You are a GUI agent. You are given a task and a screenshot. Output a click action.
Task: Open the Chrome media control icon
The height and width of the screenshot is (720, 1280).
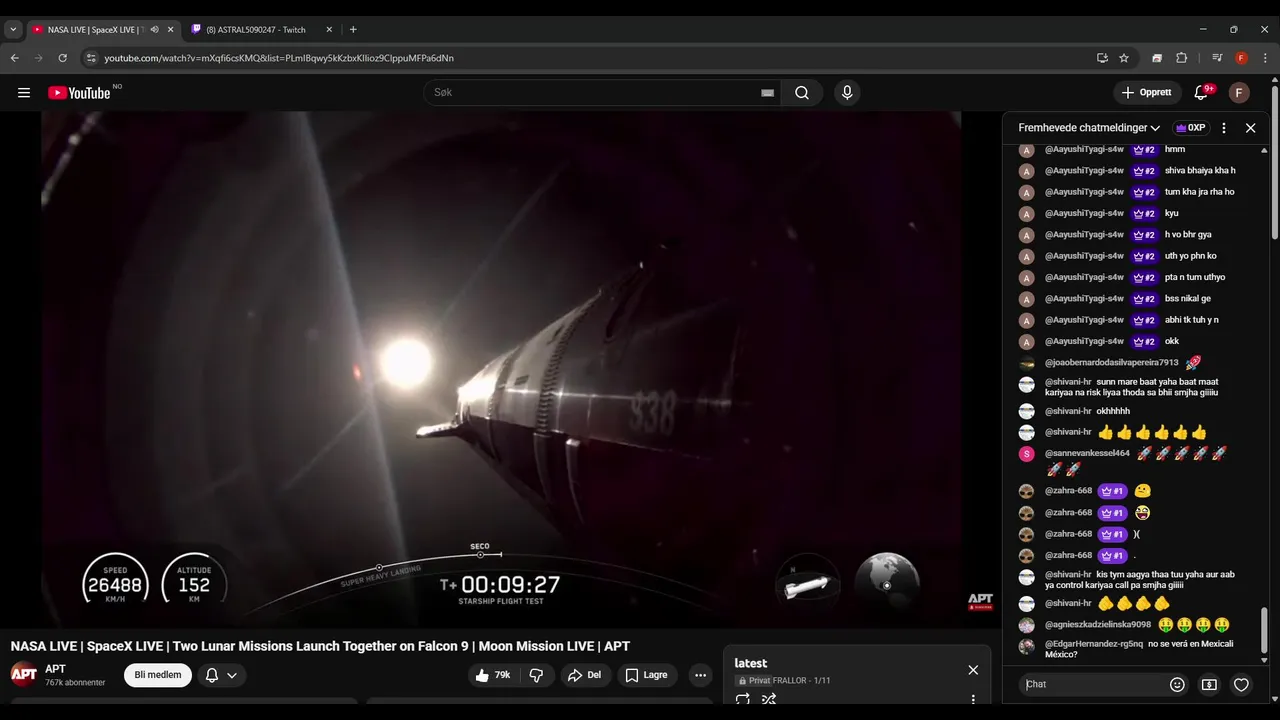(1217, 58)
